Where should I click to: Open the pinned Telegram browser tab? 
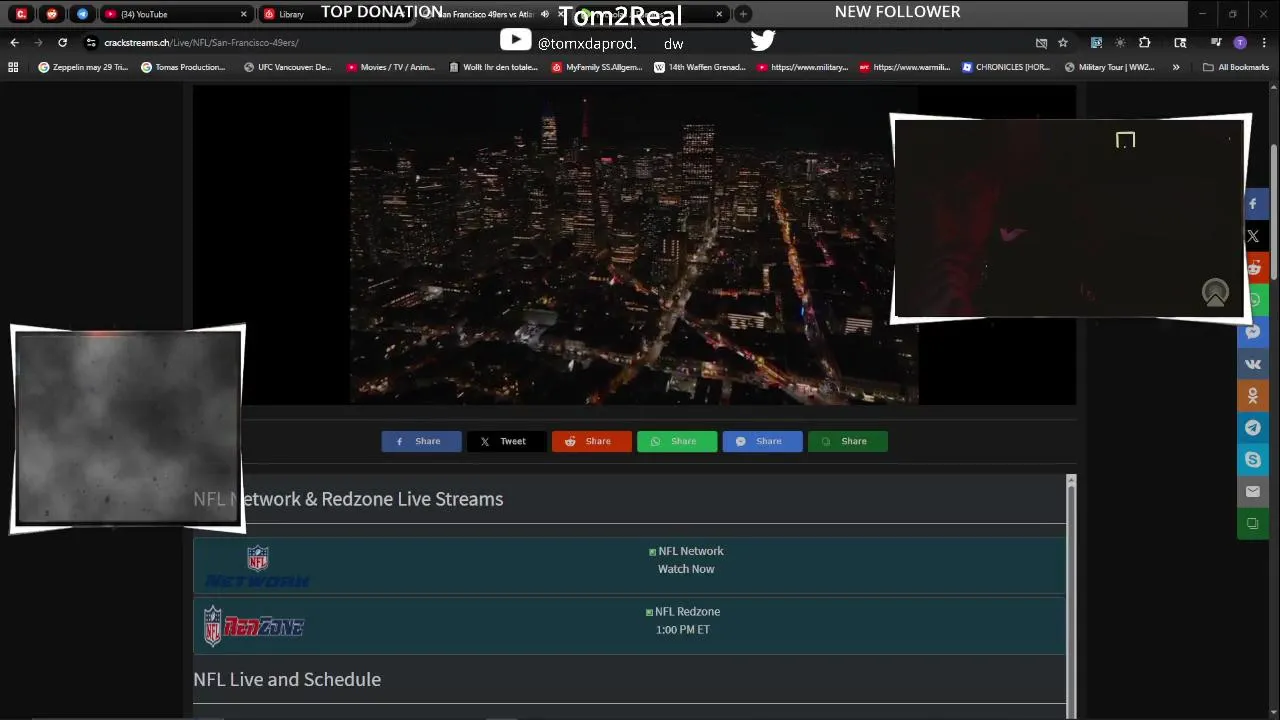coord(82,14)
